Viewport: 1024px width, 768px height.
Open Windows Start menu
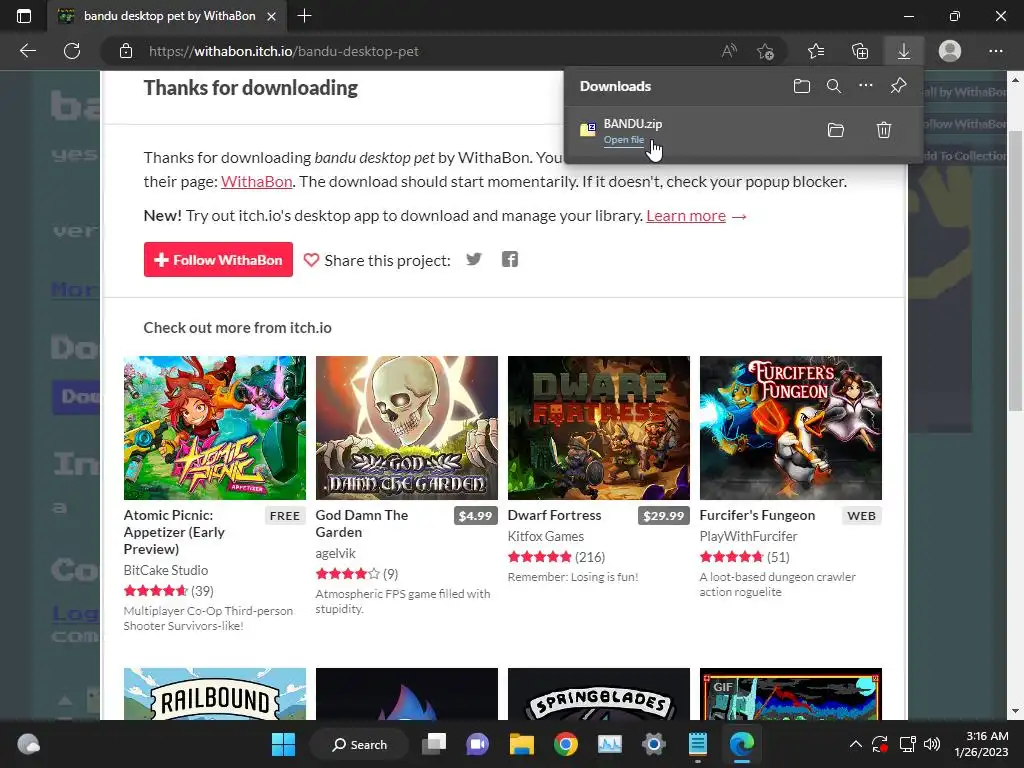(x=283, y=744)
